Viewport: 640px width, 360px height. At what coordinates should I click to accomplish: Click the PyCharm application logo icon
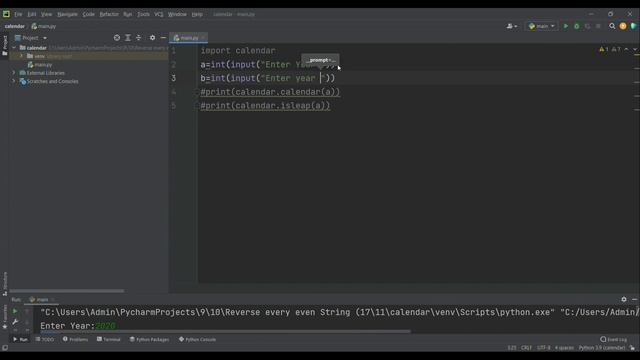pos(6,14)
